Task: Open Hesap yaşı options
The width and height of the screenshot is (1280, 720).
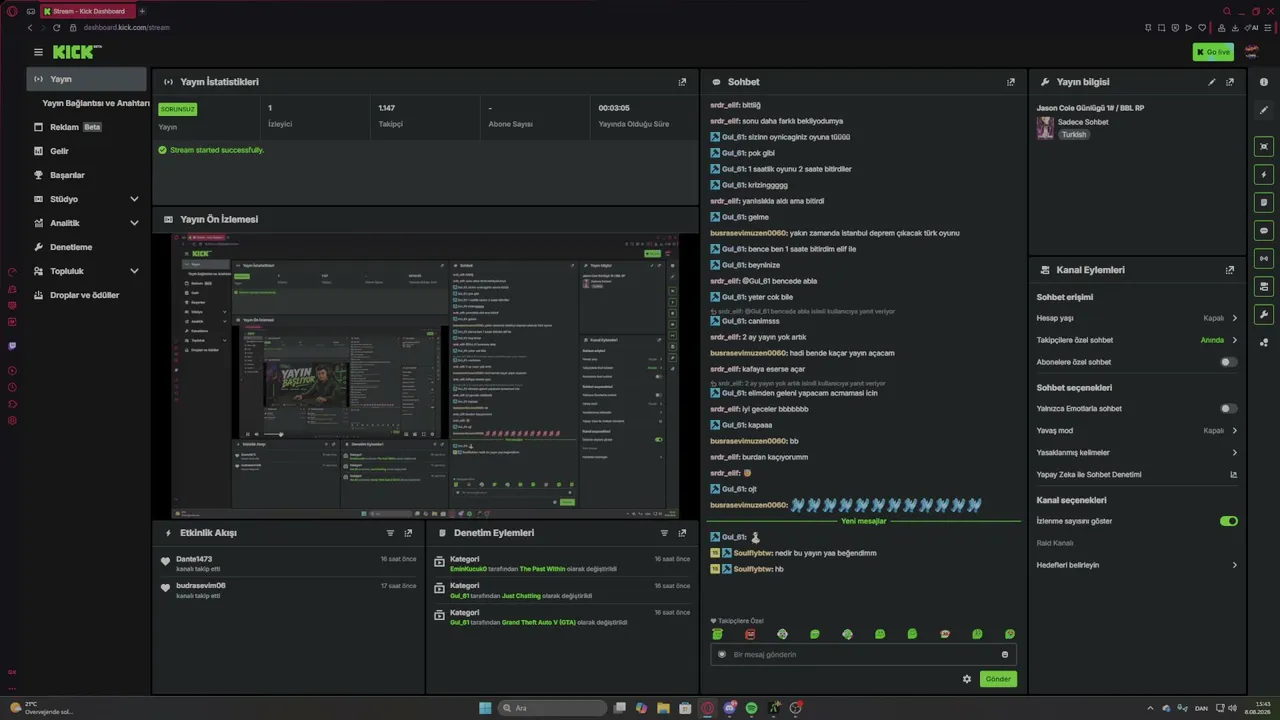Action: click(x=1137, y=318)
